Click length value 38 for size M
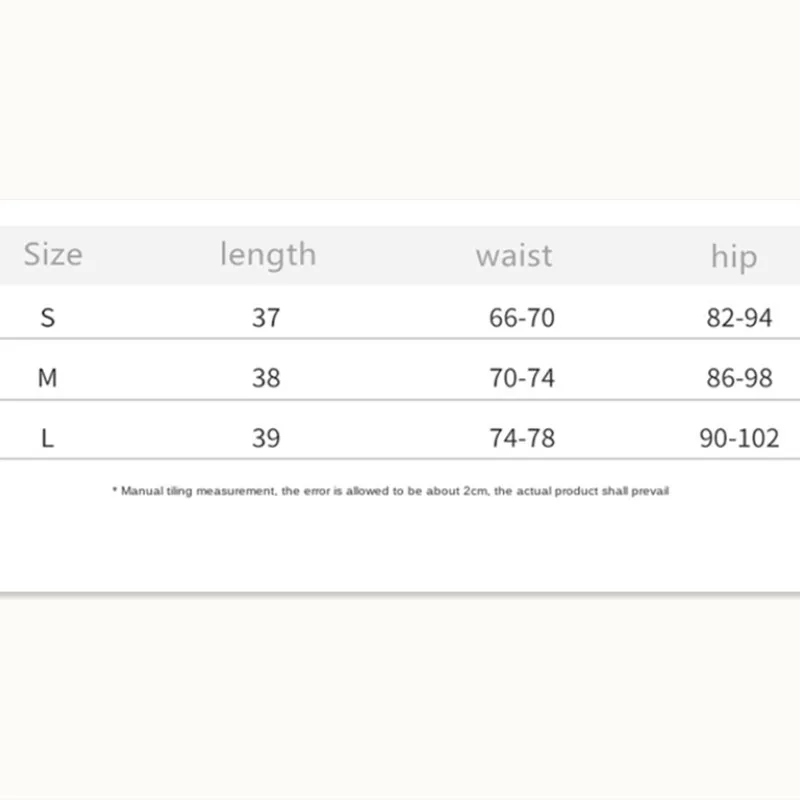 pos(266,378)
